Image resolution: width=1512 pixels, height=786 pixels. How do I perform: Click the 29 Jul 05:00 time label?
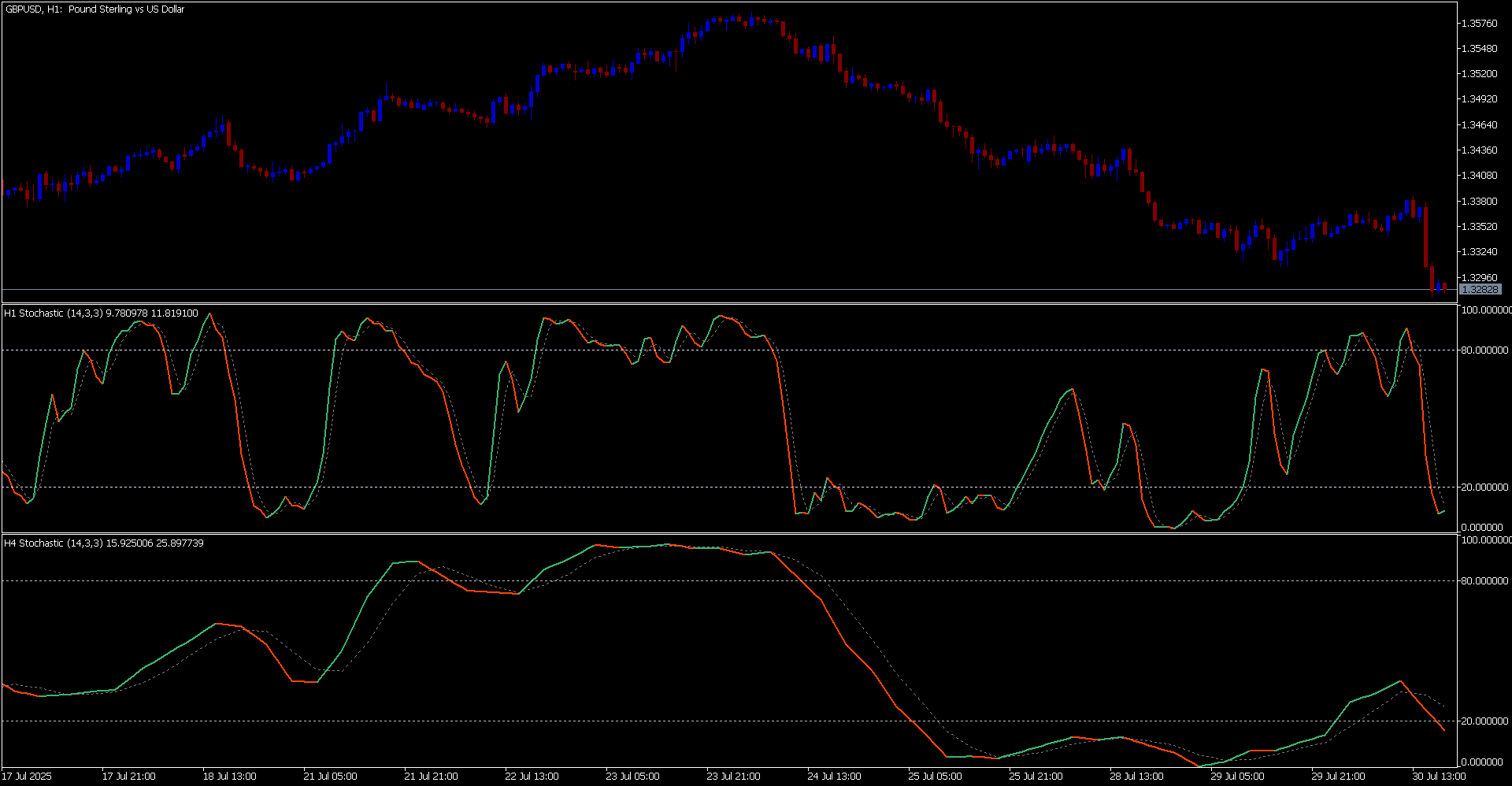click(1238, 777)
